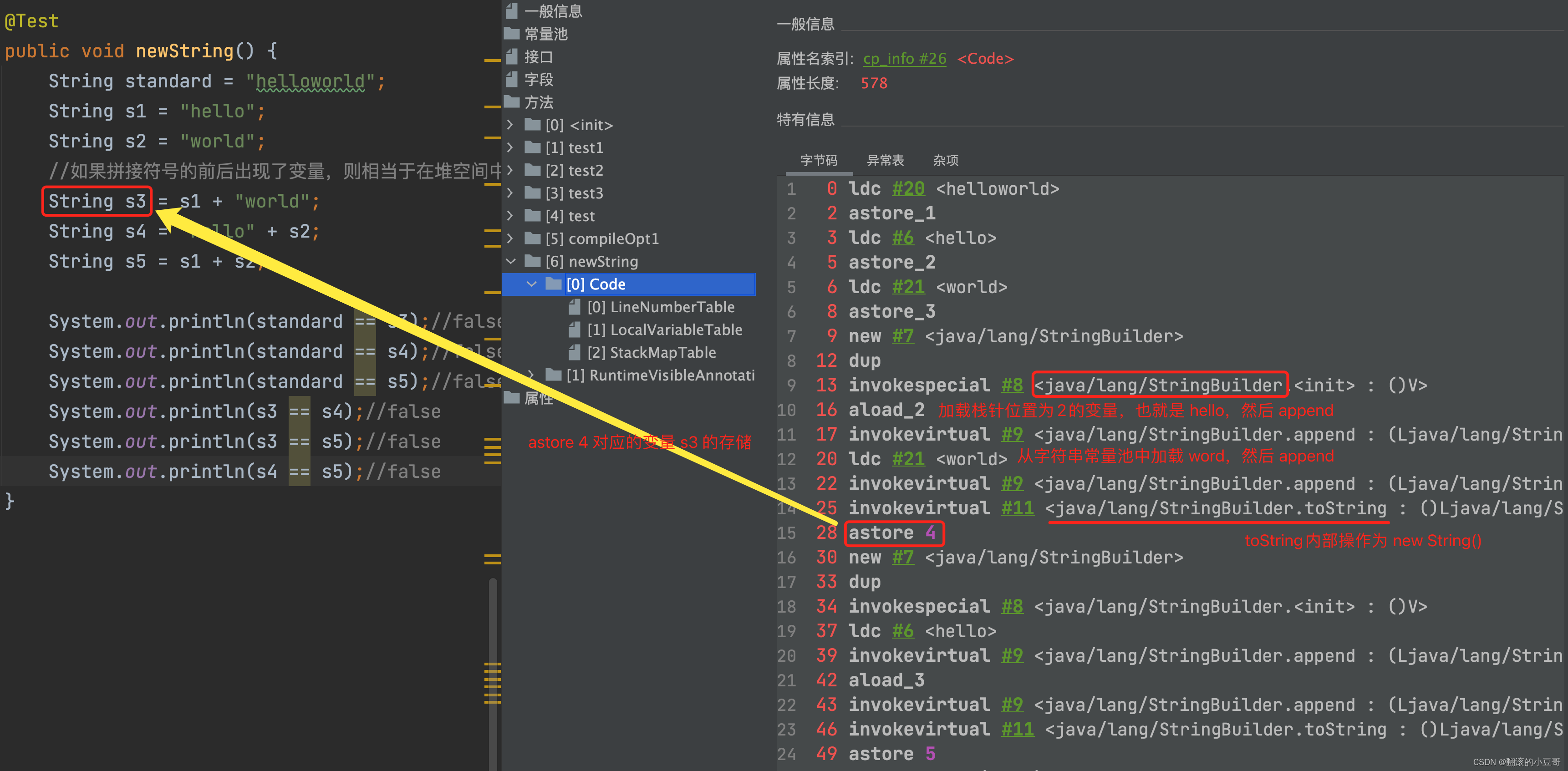Switch to the 杂项 tab
Screen dimensions: 1568x771
[x=945, y=160]
